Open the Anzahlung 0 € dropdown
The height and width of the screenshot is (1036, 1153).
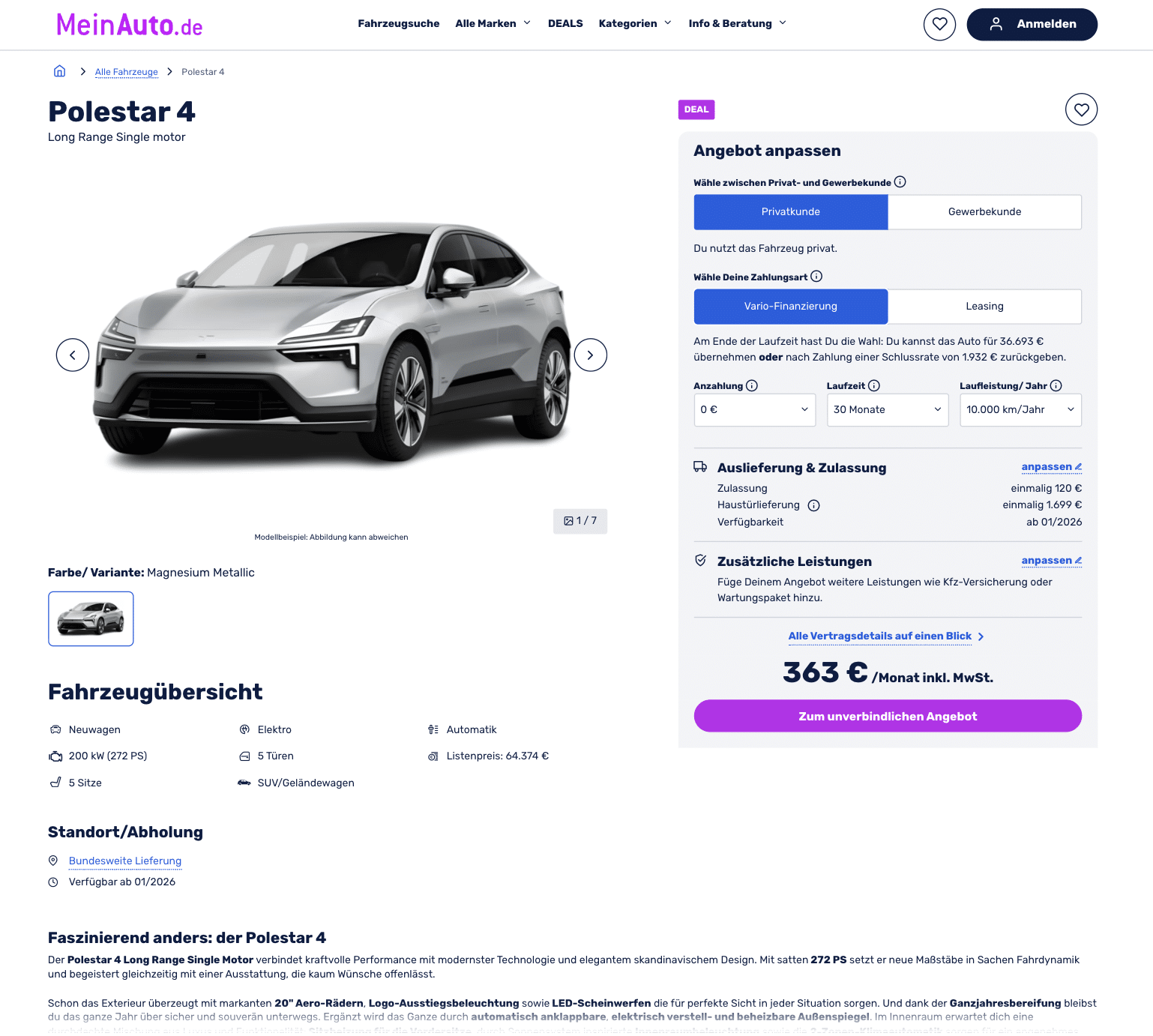[754, 410]
